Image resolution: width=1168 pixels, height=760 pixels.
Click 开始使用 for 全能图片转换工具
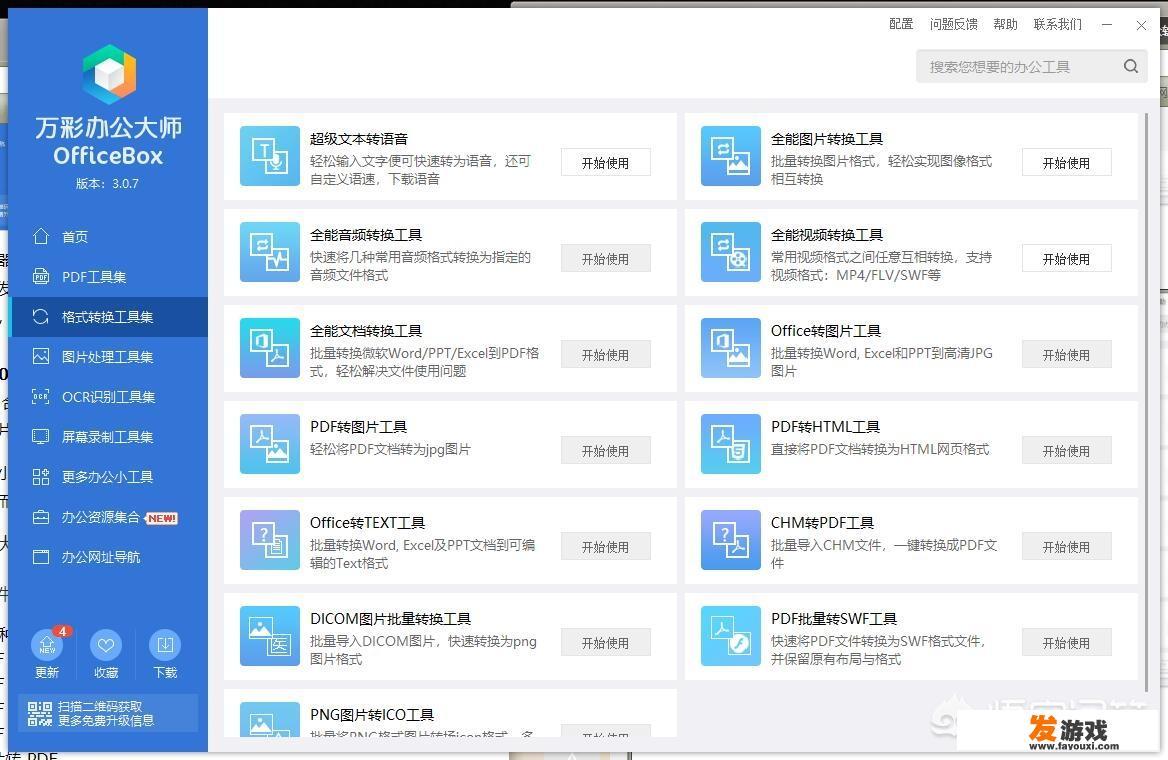click(1066, 162)
